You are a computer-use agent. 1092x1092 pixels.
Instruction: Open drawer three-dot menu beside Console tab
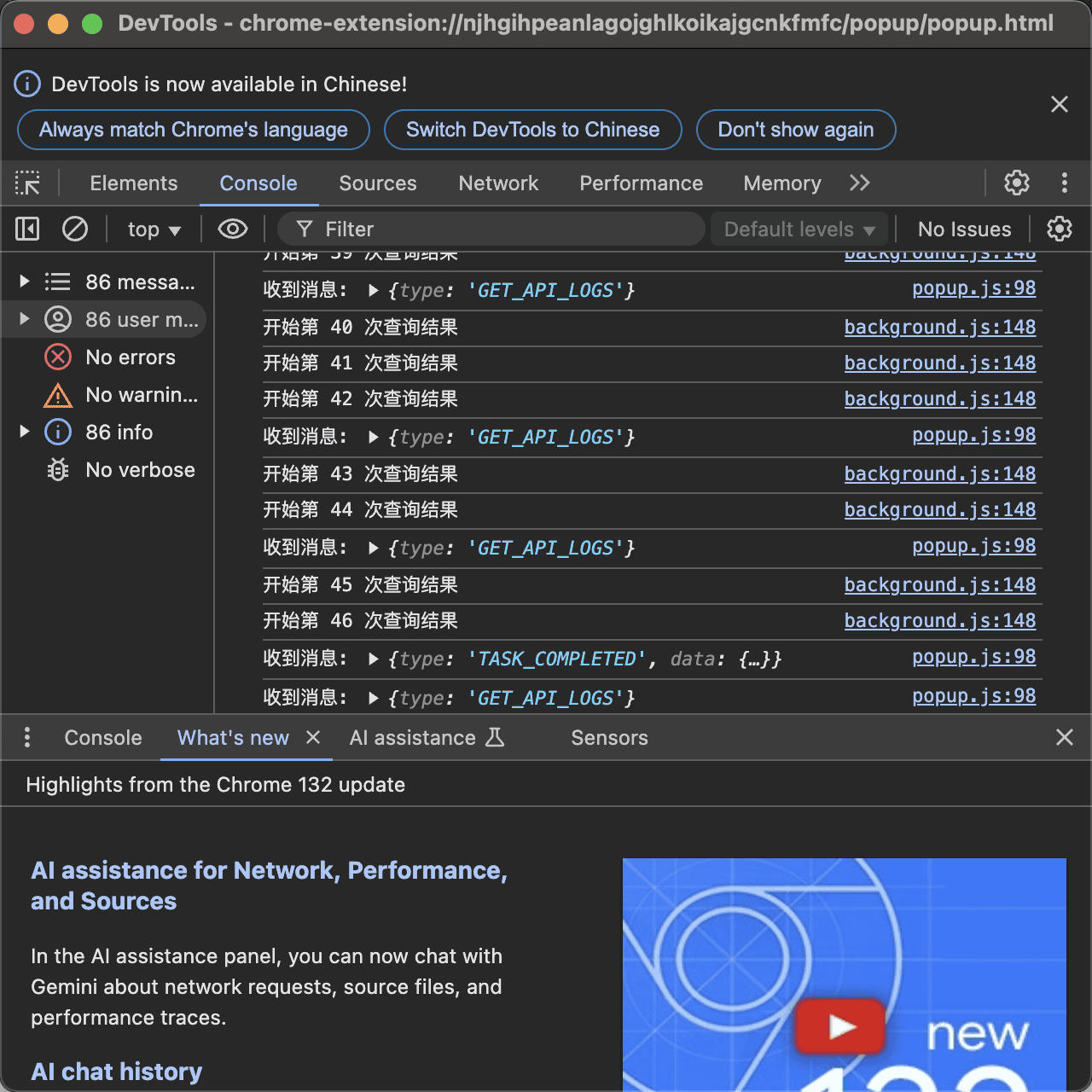(27, 737)
